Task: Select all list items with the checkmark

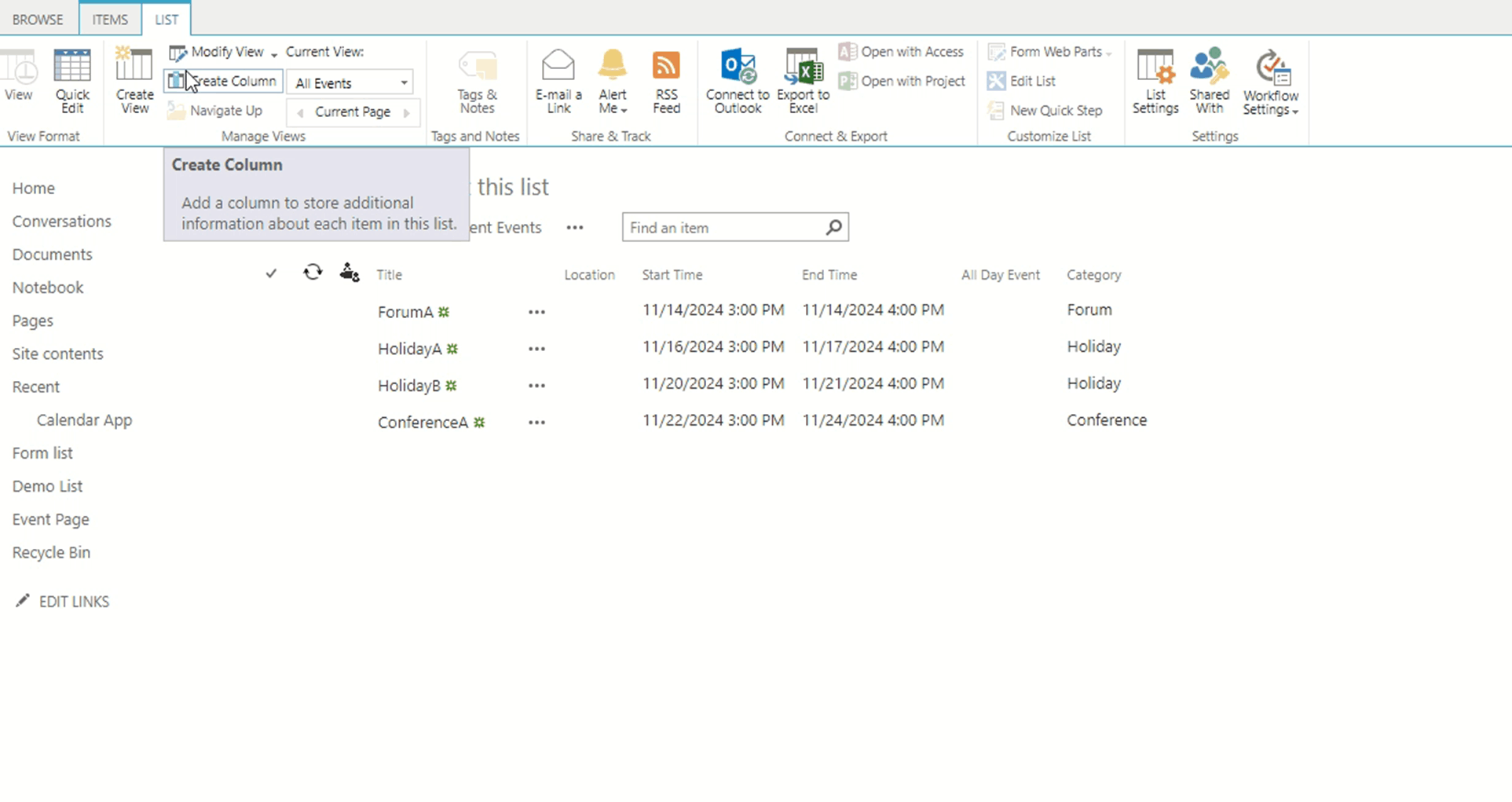Action: [270, 273]
